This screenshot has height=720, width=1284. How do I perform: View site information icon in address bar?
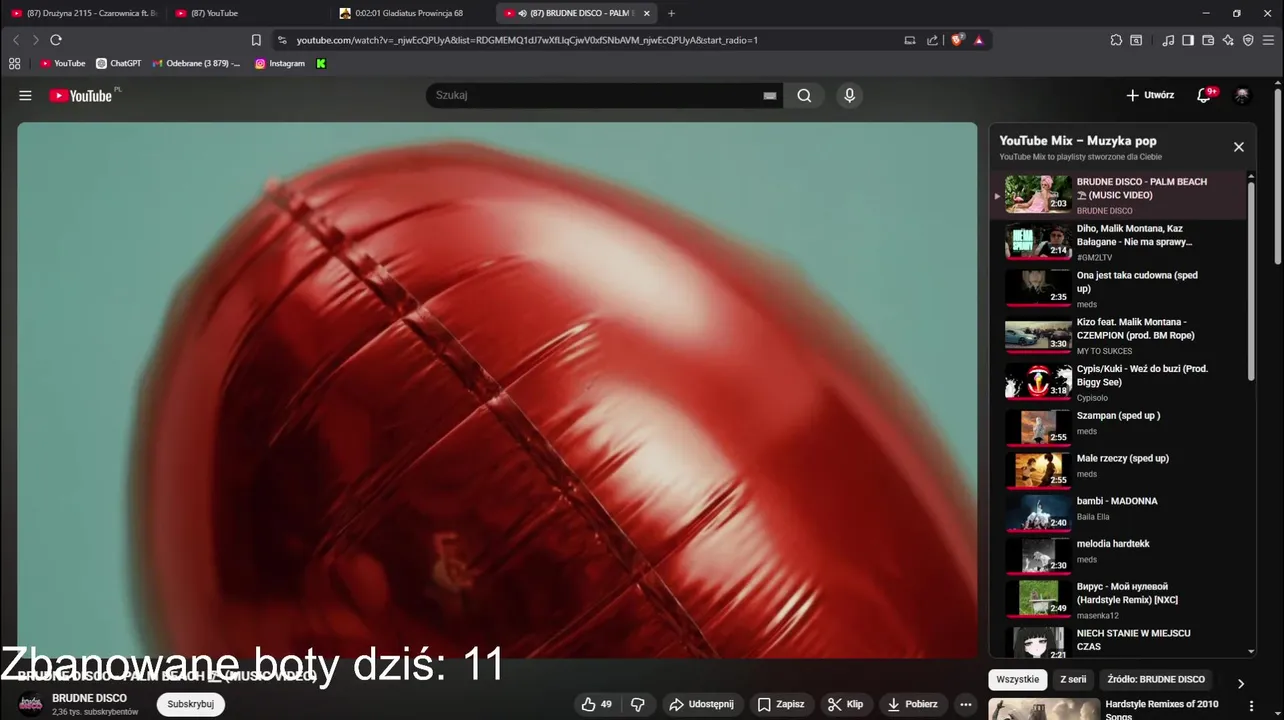(x=282, y=40)
